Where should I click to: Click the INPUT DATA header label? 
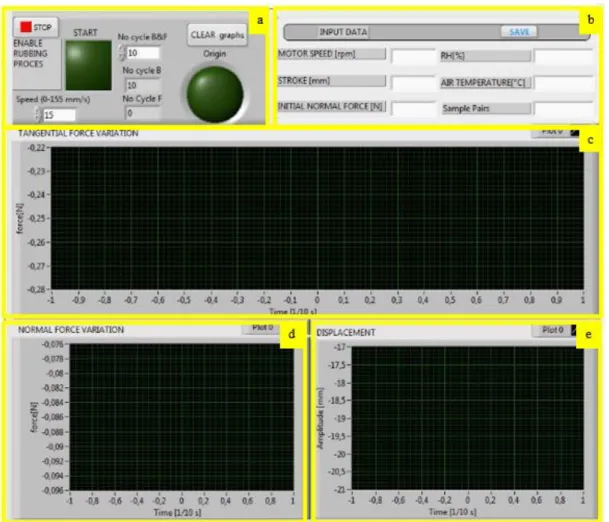coord(343,32)
